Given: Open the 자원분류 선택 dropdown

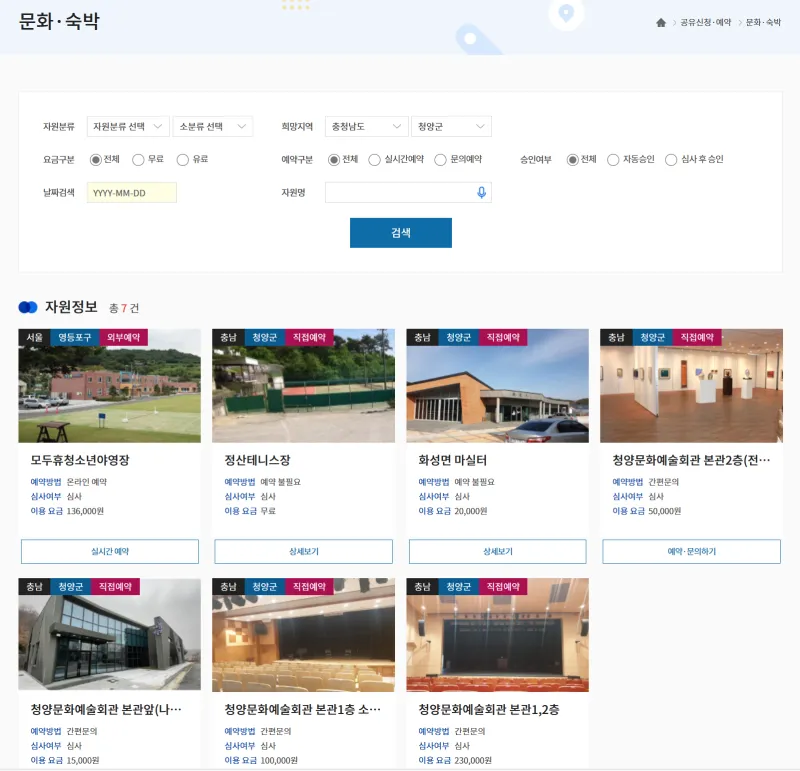Looking at the screenshot, I should [x=127, y=127].
